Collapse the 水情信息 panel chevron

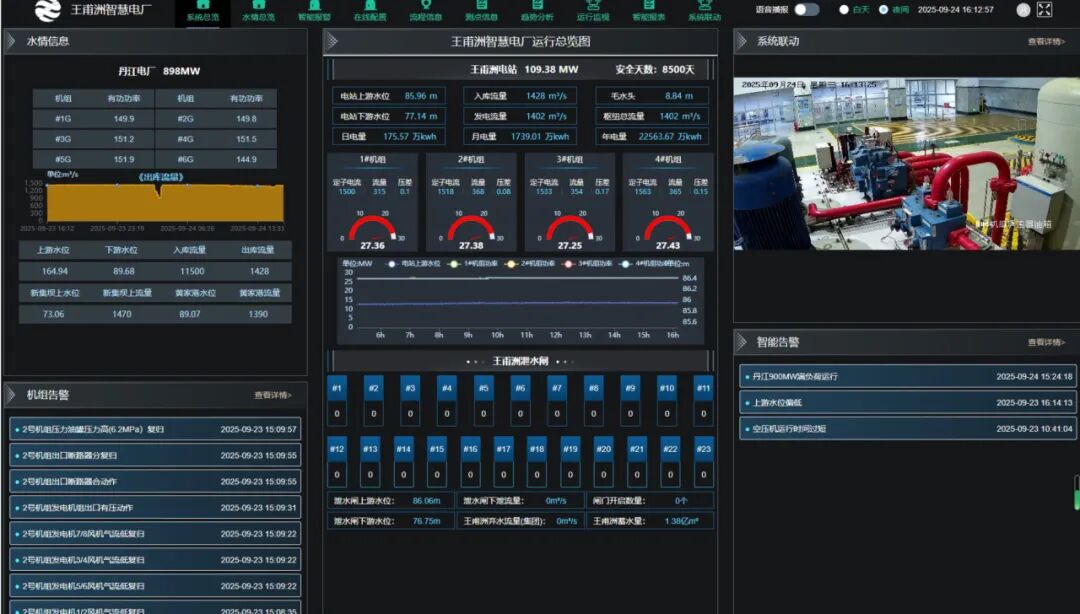pyautogui.click(x=11, y=41)
